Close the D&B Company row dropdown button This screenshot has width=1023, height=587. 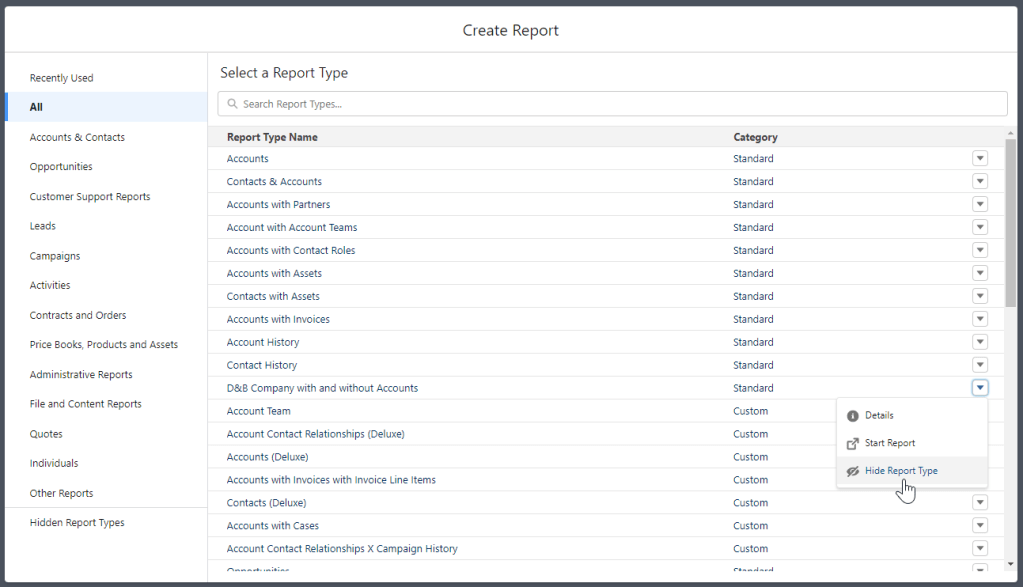(x=980, y=389)
